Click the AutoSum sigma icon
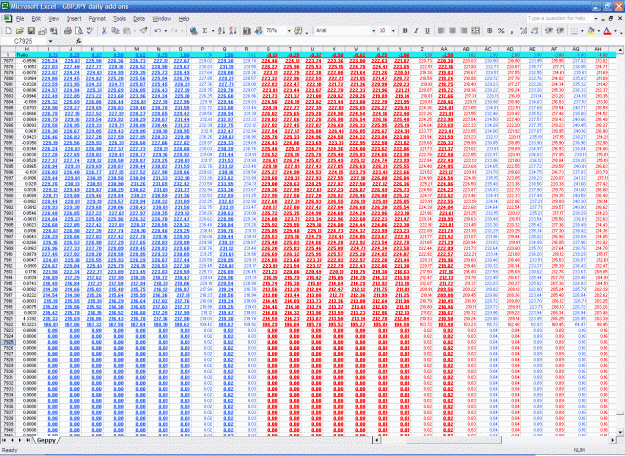Screen dimensions: 625x456 [205, 31]
